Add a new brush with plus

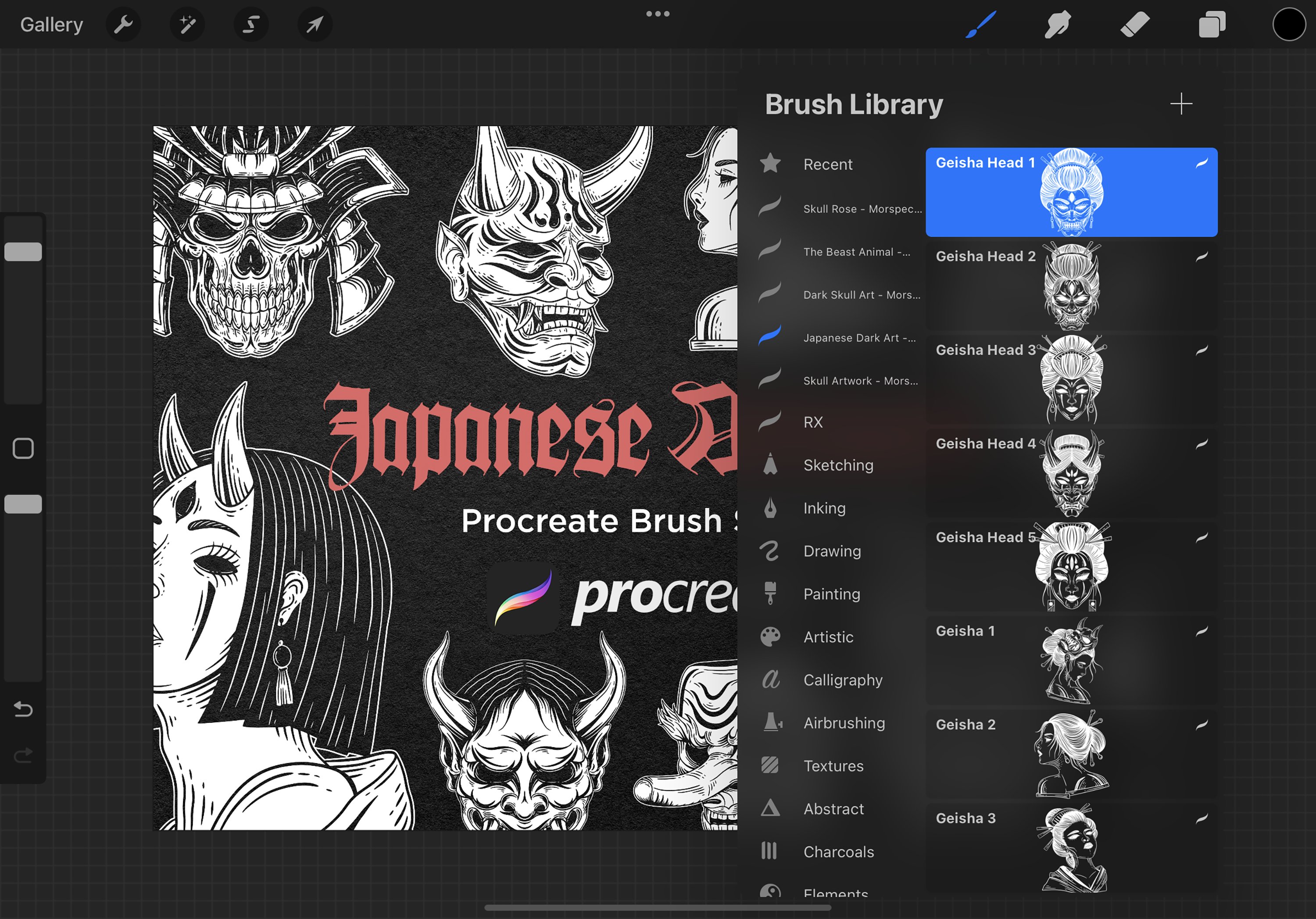(1181, 104)
